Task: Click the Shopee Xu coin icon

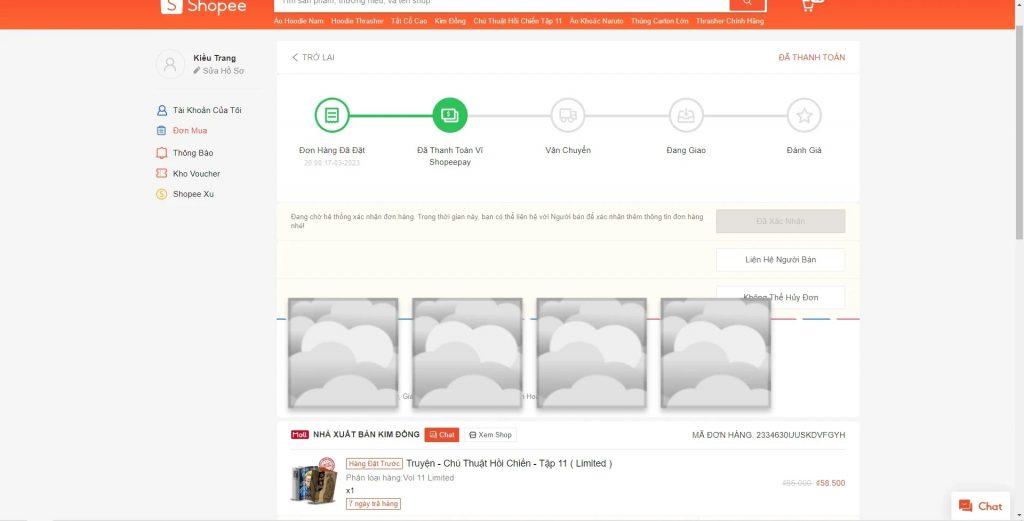Action: coord(162,194)
